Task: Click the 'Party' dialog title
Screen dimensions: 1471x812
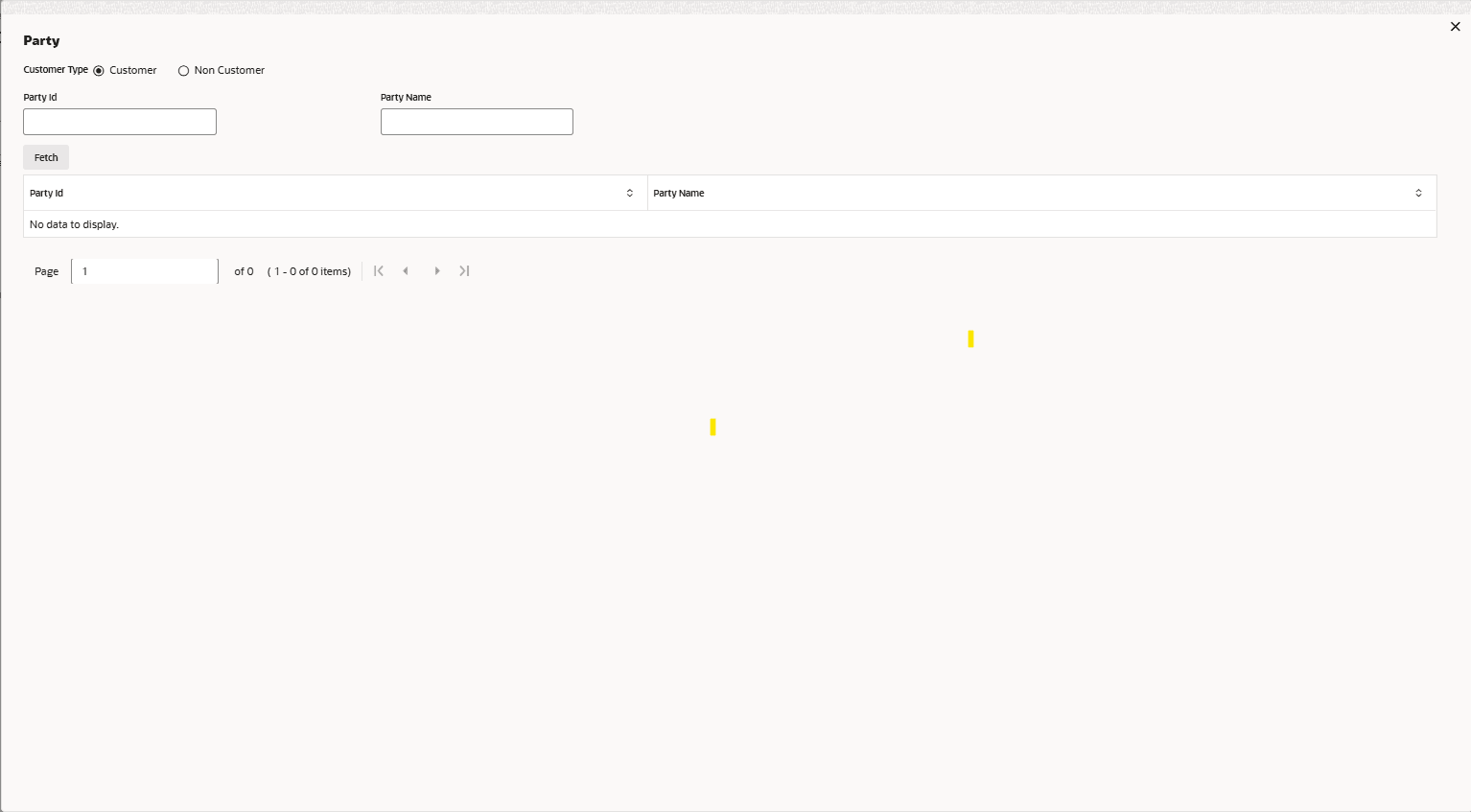Action: pos(41,40)
